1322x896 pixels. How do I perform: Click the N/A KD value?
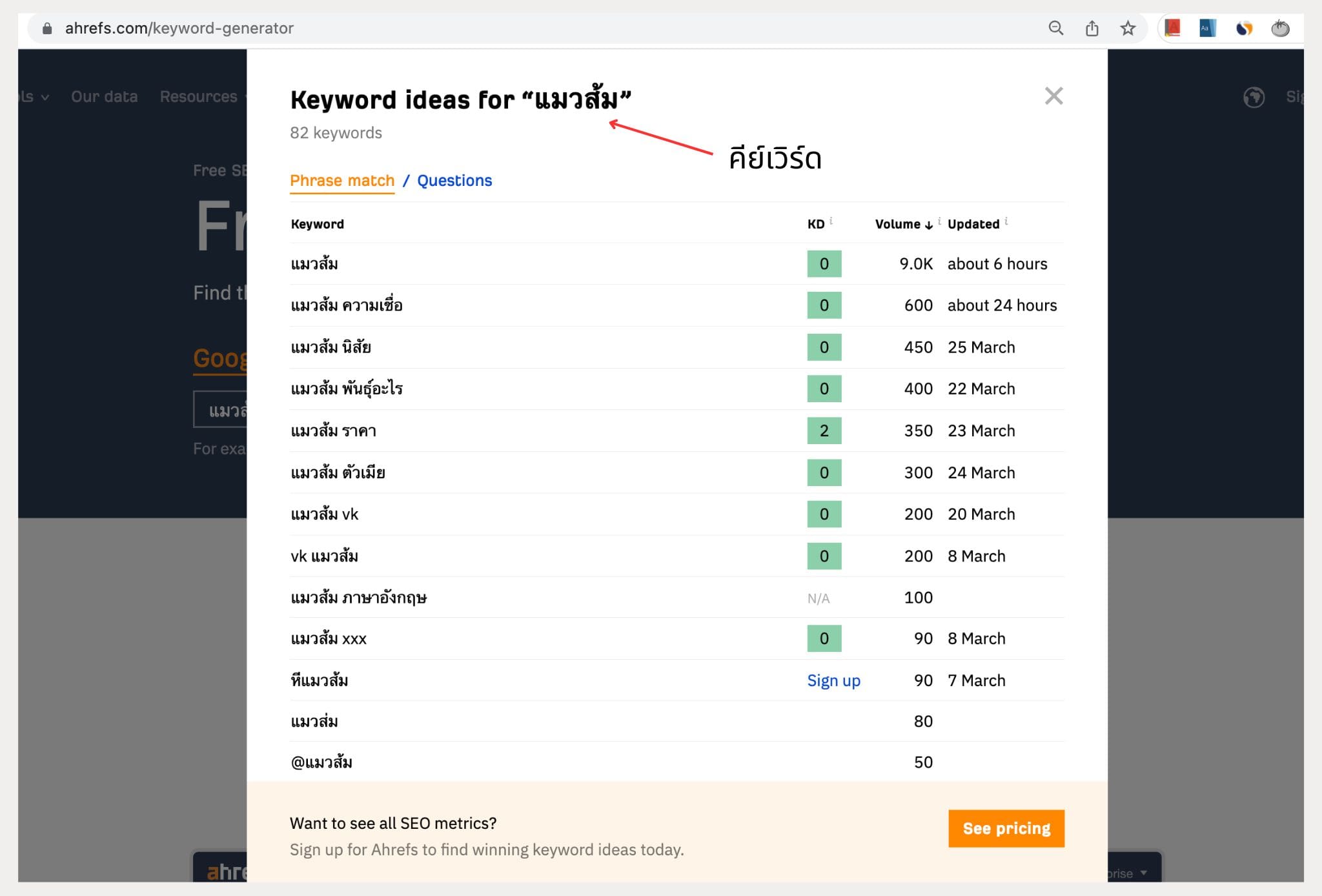[818, 598]
